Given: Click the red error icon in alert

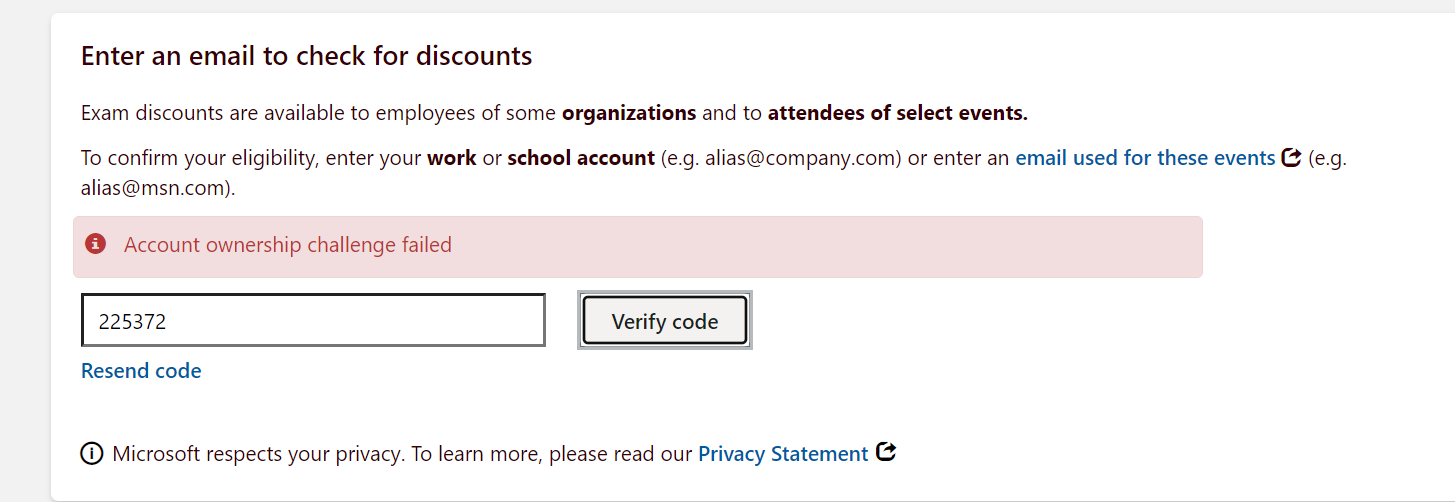Looking at the screenshot, I should (x=96, y=244).
